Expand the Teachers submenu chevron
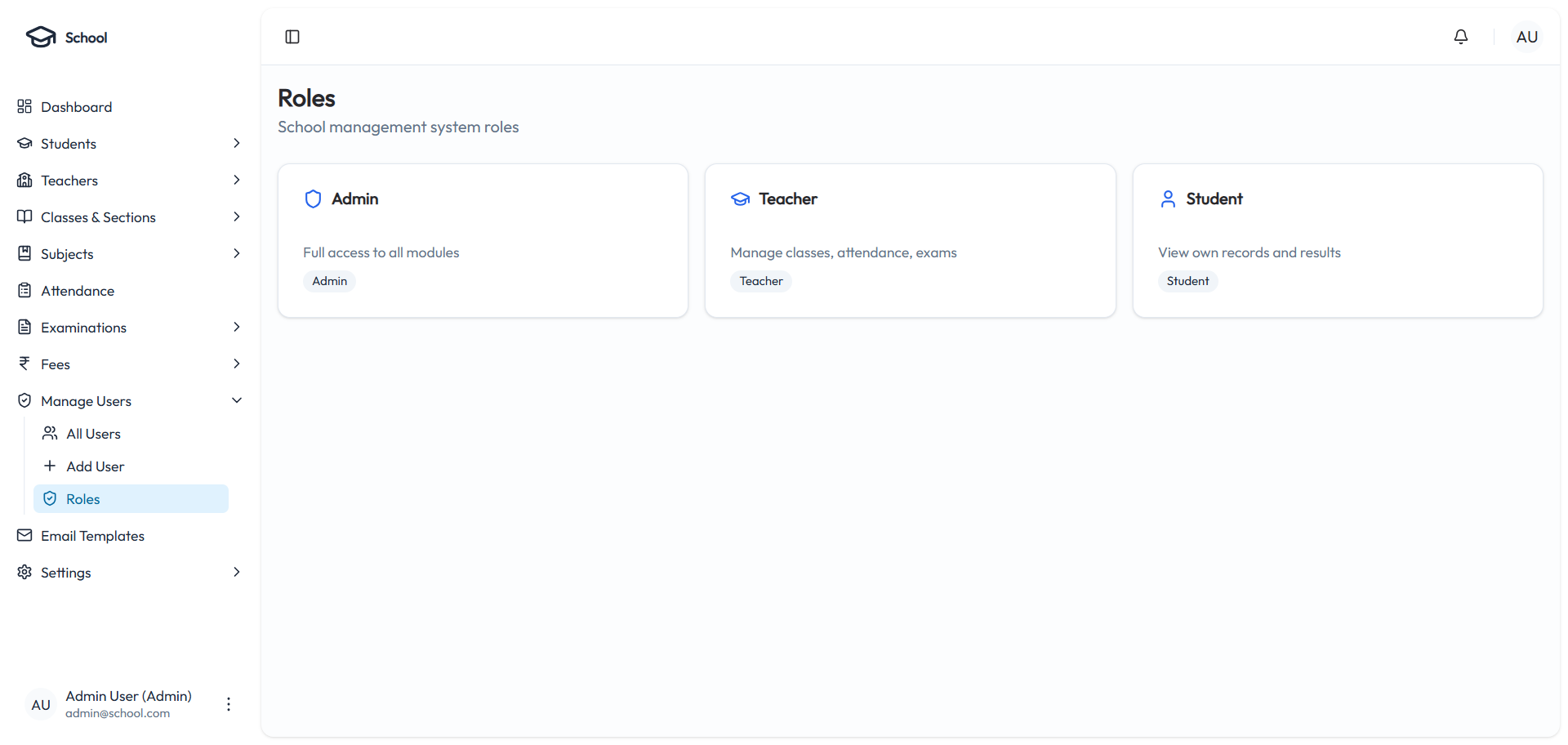This screenshot has height=745, width=1568. tap(236, 181)
